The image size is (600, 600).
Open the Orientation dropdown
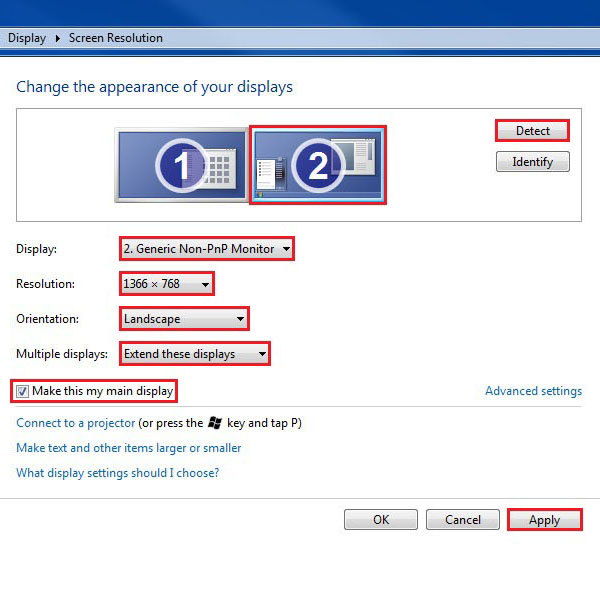click(184, 318)
